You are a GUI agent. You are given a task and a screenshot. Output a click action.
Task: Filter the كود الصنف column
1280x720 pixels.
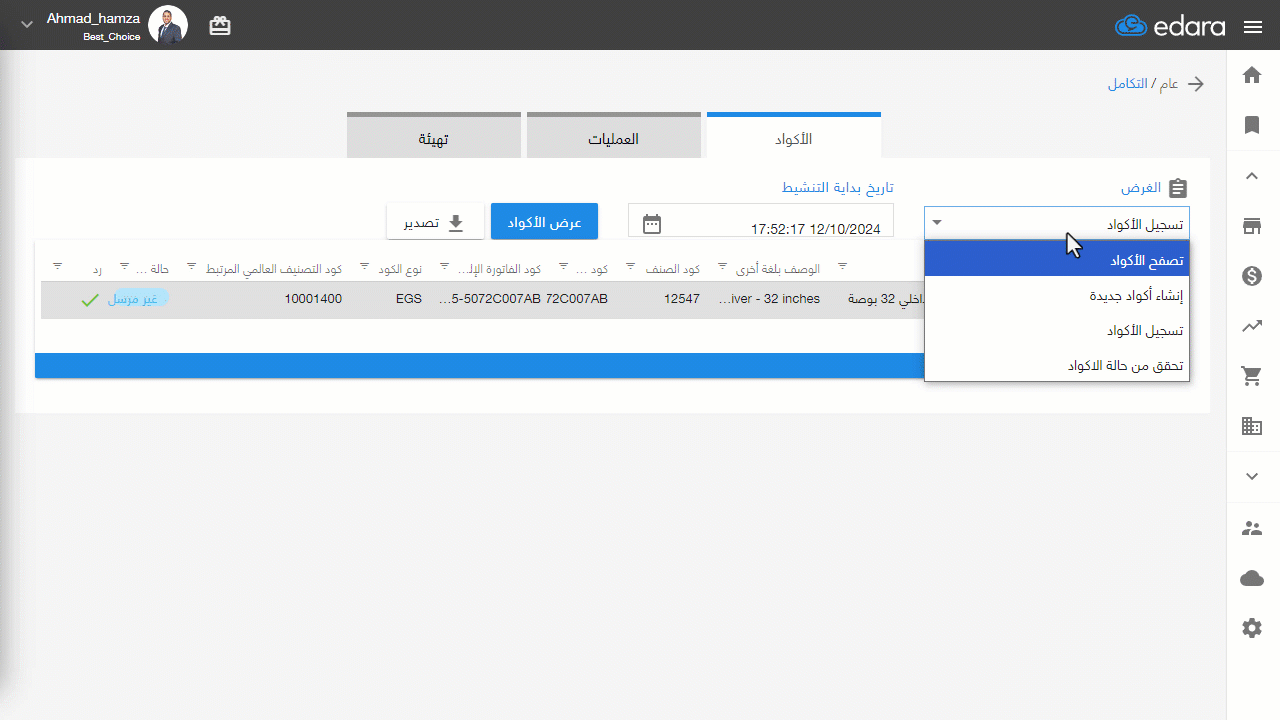(x=631, y=266)
